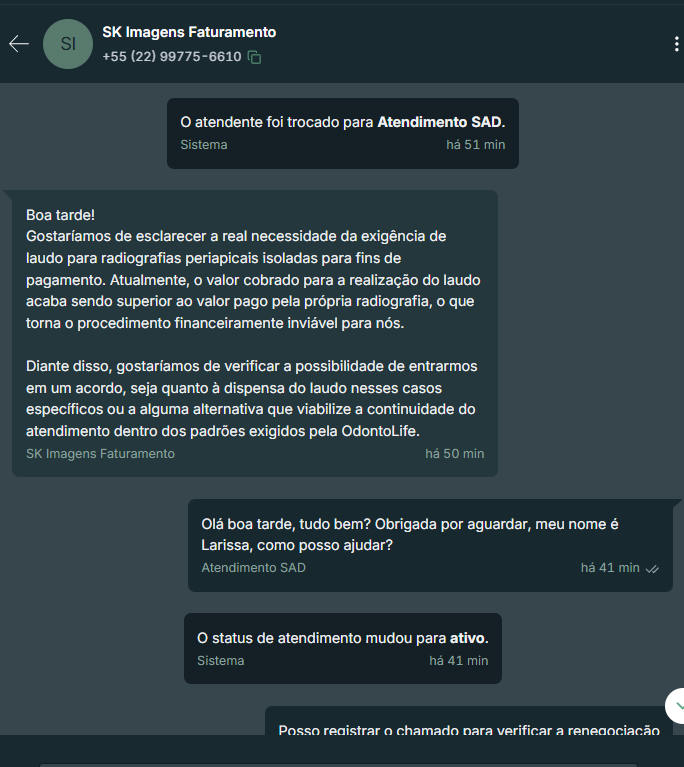Click the bold 'ativo' status word
This screenshot has width=684, height=767.
pos(467,638)
